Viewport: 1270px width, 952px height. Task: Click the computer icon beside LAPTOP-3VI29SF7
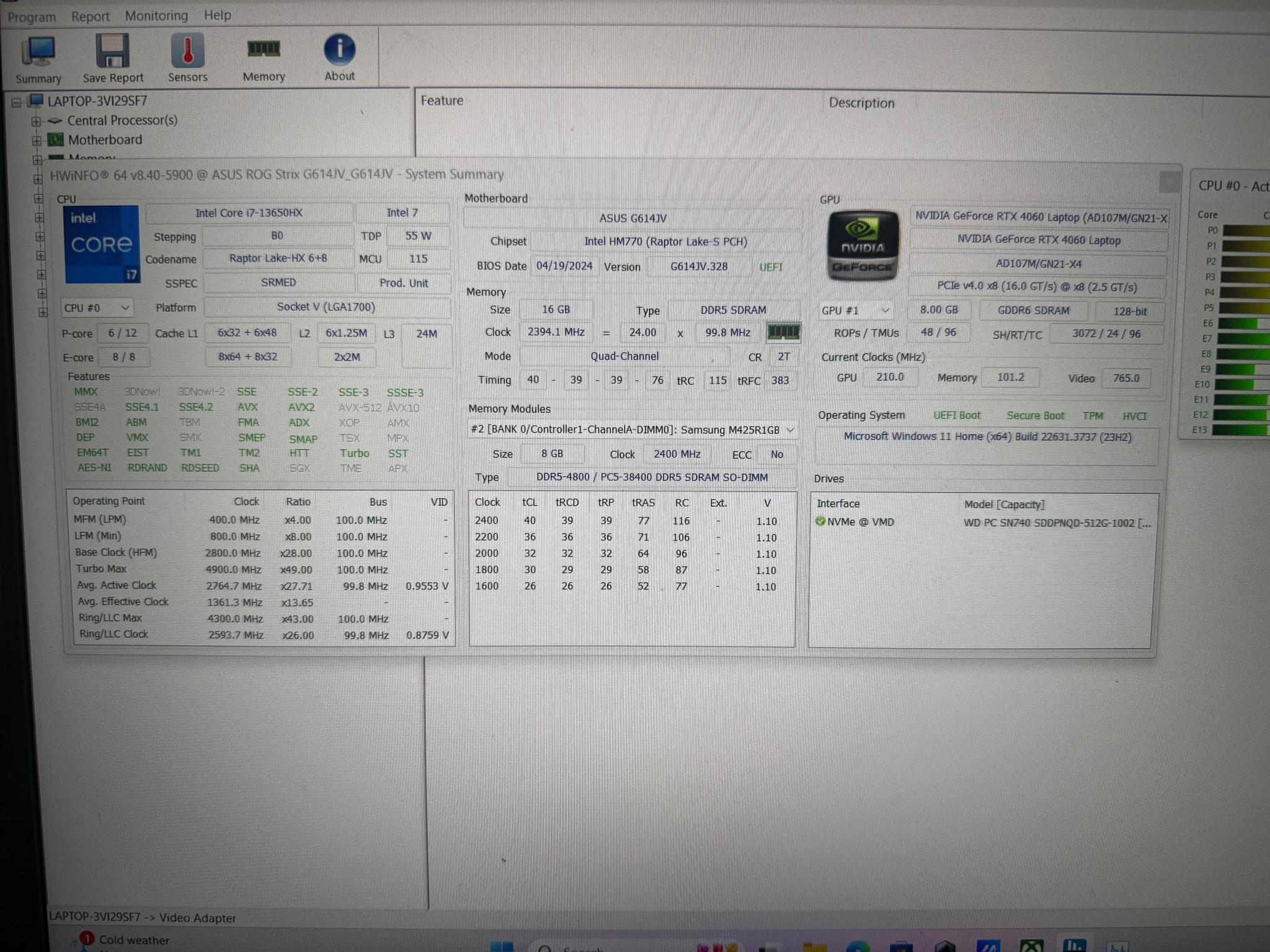36,100
